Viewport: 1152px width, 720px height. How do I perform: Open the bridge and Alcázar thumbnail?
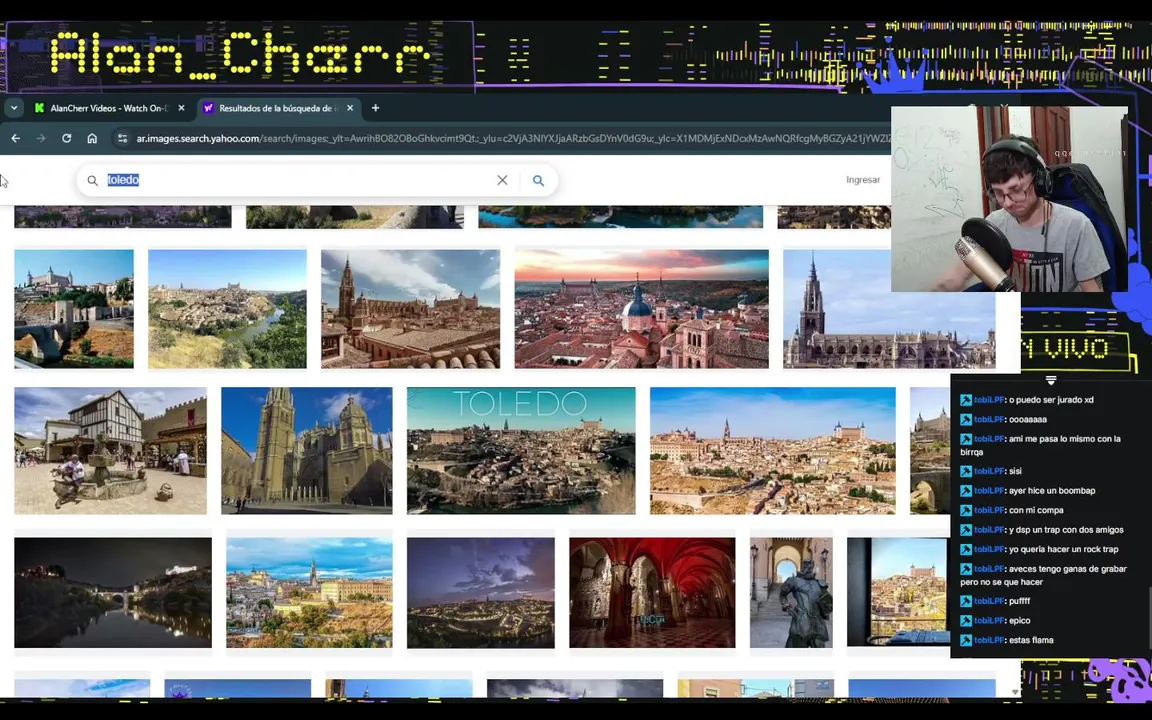(74, 309)
